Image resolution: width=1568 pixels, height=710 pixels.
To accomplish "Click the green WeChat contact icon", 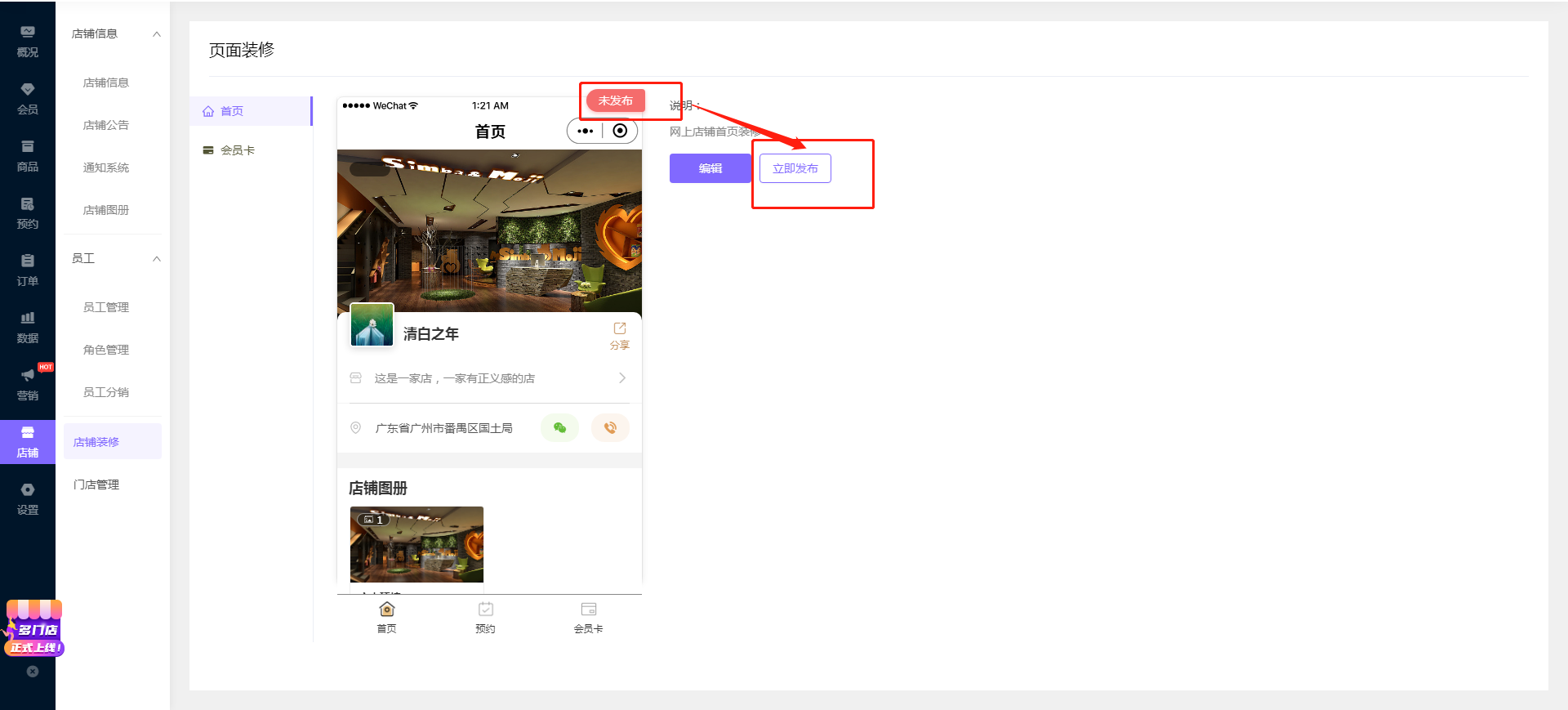I will click(x=559, y=427).
